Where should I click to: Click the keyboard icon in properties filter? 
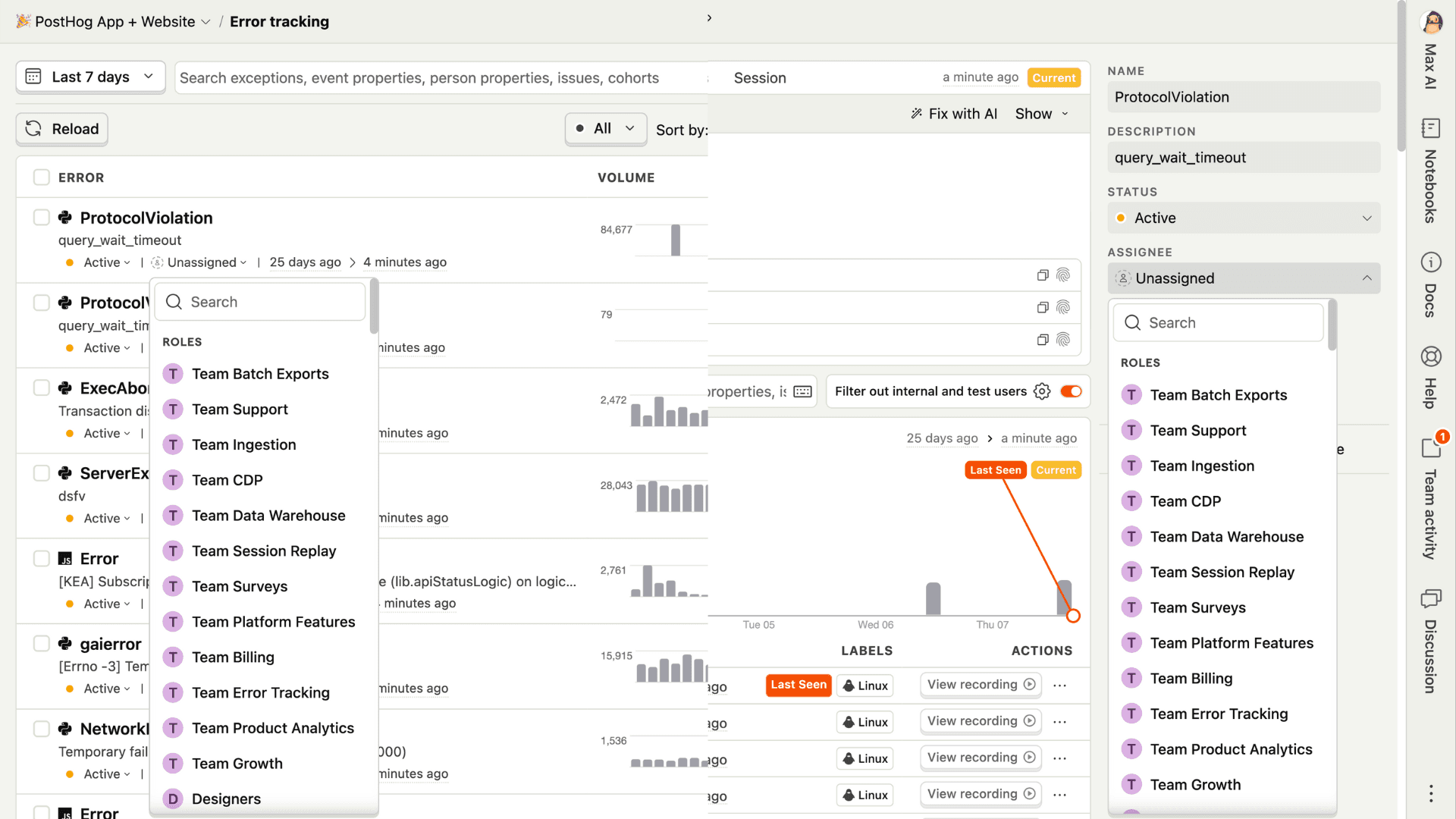click(802, 391)
